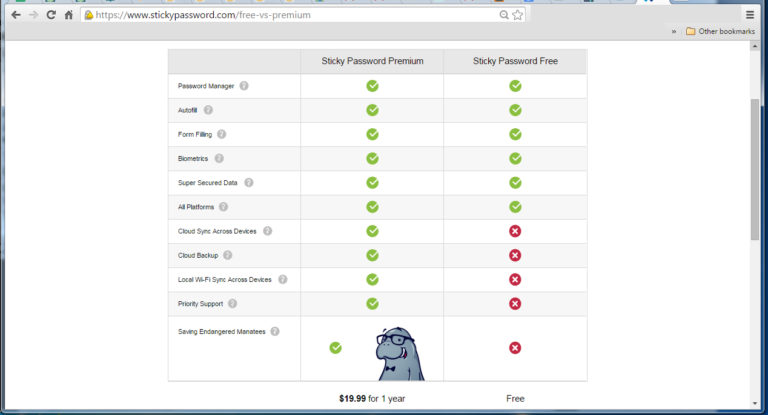Click help icon next to Password Manager
This screenshot has height=415, width=768.
point(244,86)
